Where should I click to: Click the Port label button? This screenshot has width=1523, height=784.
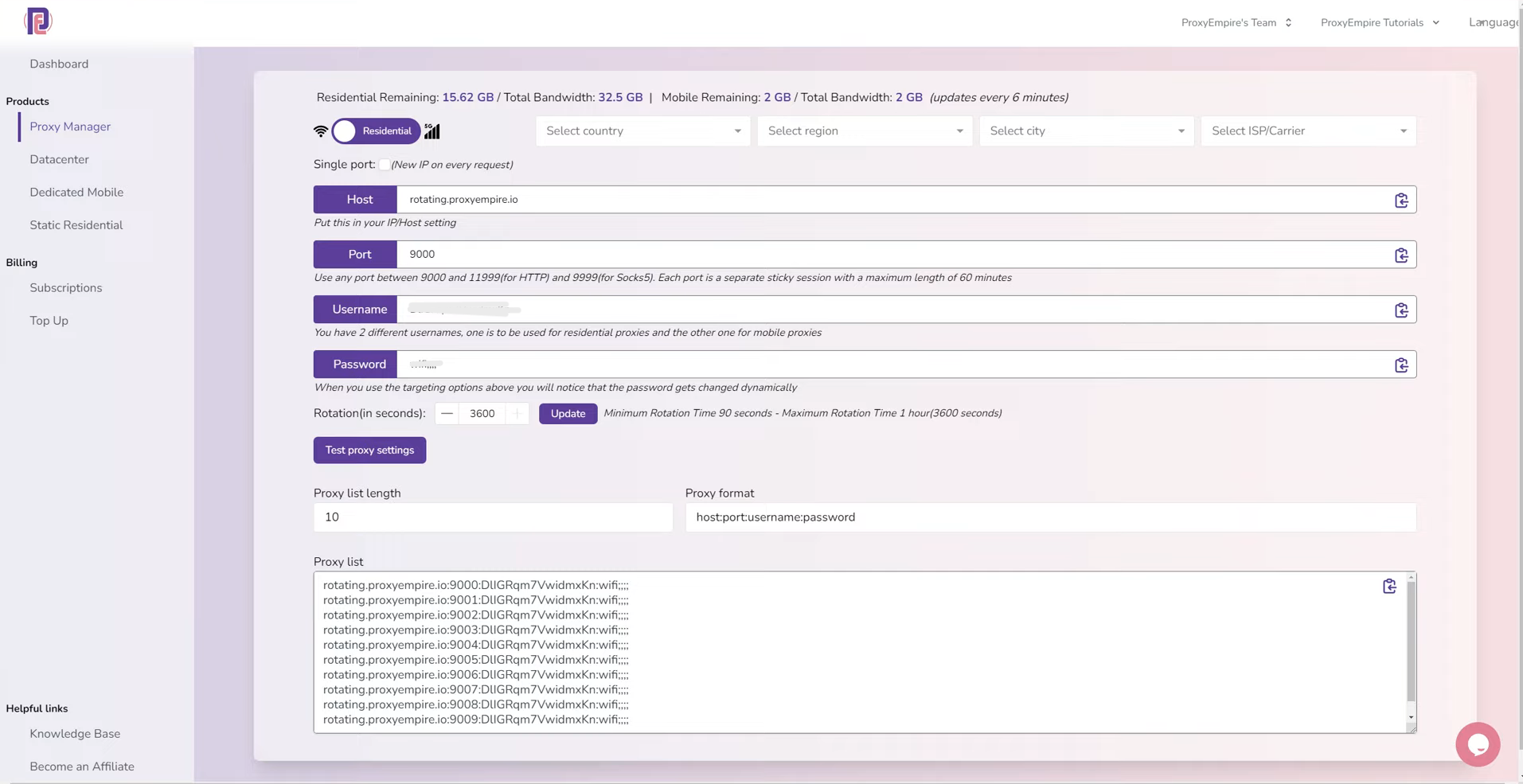pos(355,255)
